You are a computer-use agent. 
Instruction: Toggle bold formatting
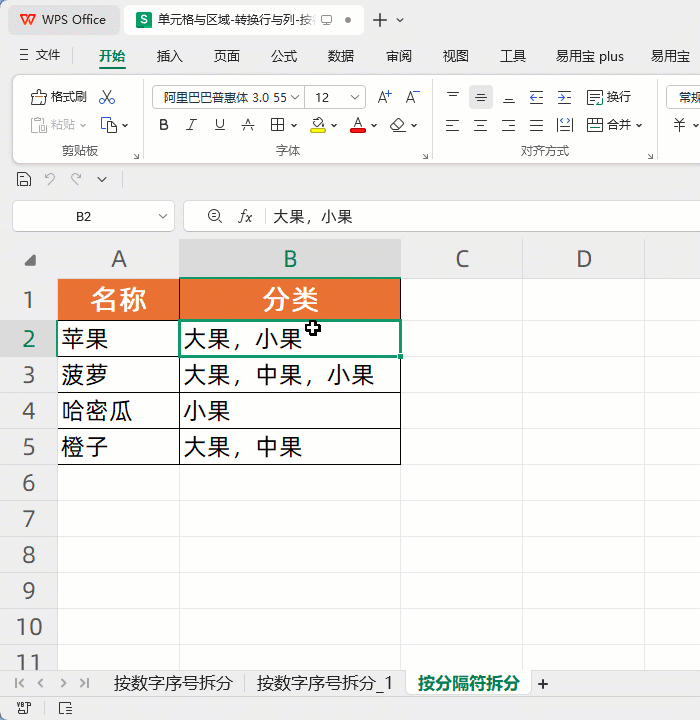[164, 125]
